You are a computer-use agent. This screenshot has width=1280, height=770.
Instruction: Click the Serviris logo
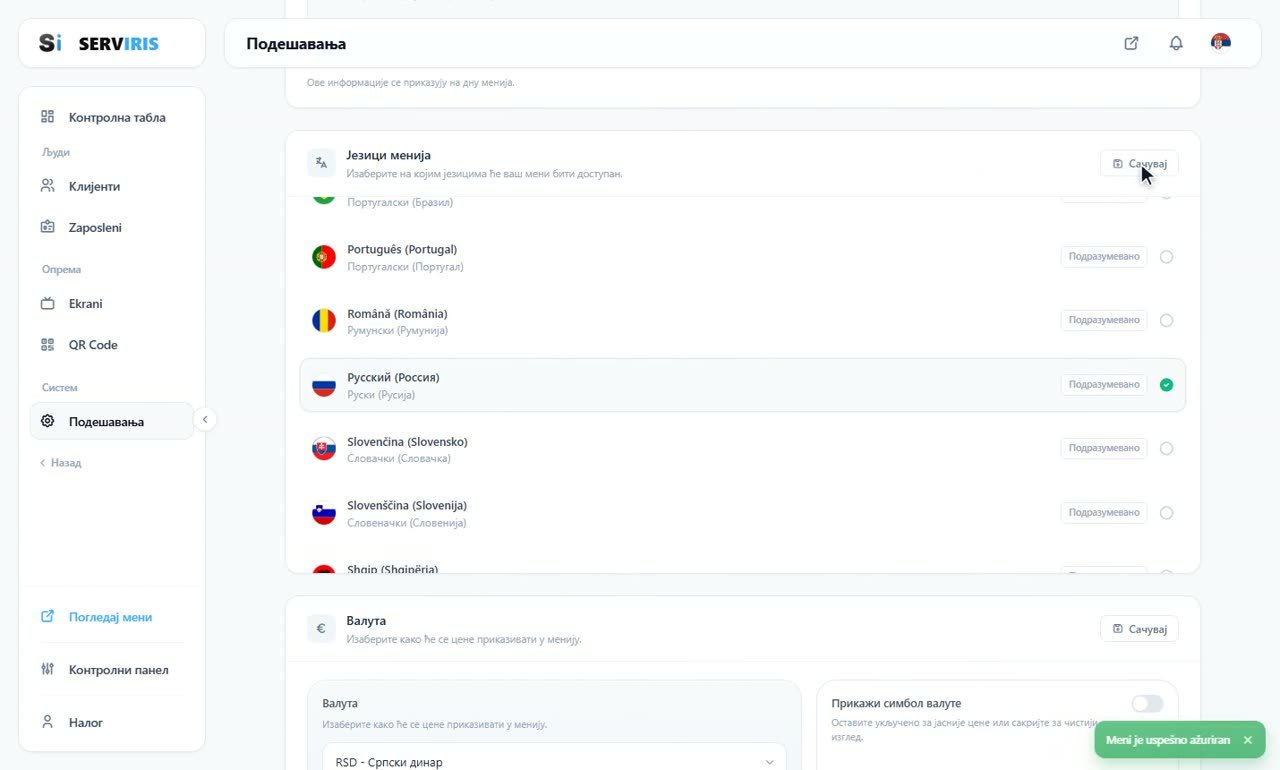point(99,43)
